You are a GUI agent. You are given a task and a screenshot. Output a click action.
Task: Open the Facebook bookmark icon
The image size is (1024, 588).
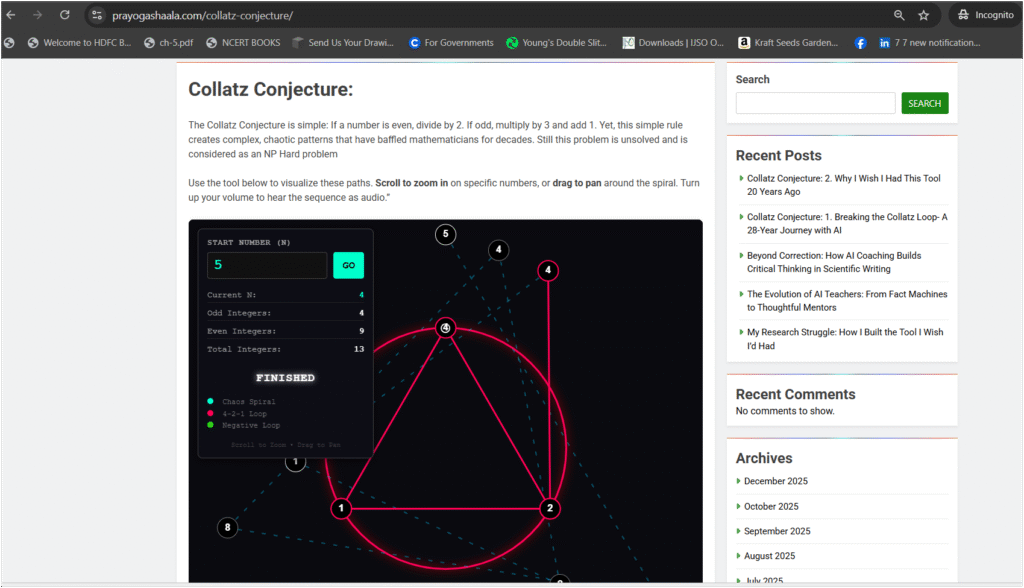(x=860, y=43)
